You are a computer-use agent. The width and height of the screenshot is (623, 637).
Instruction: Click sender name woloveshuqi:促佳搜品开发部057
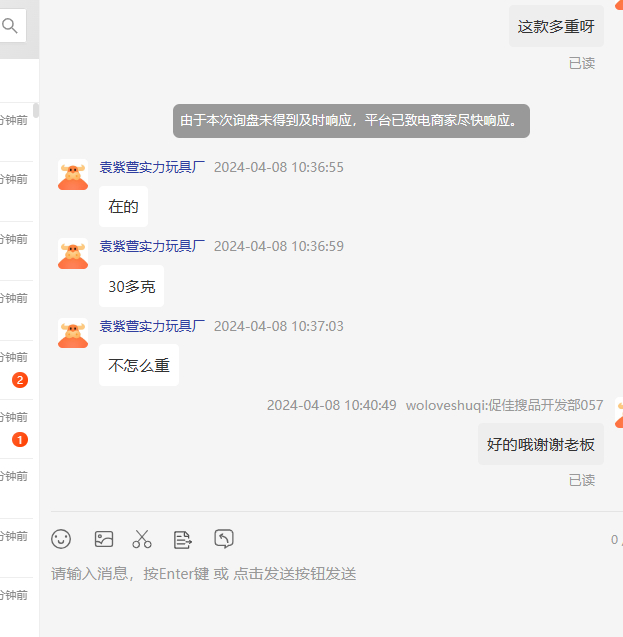click(504, 405)
